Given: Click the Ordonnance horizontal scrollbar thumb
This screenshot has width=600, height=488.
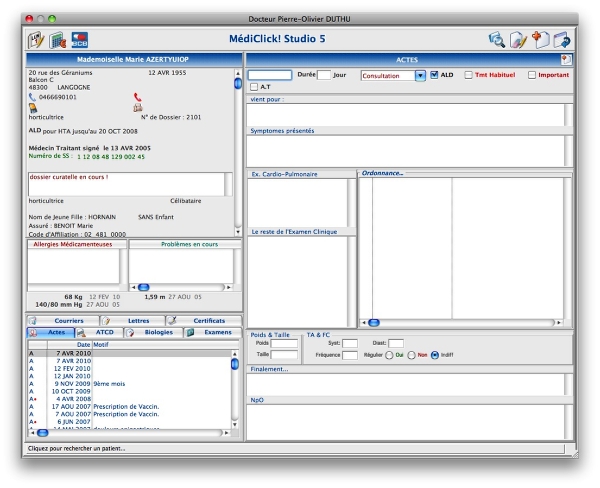Looking at the screenshot, I should tap(374, 323).
